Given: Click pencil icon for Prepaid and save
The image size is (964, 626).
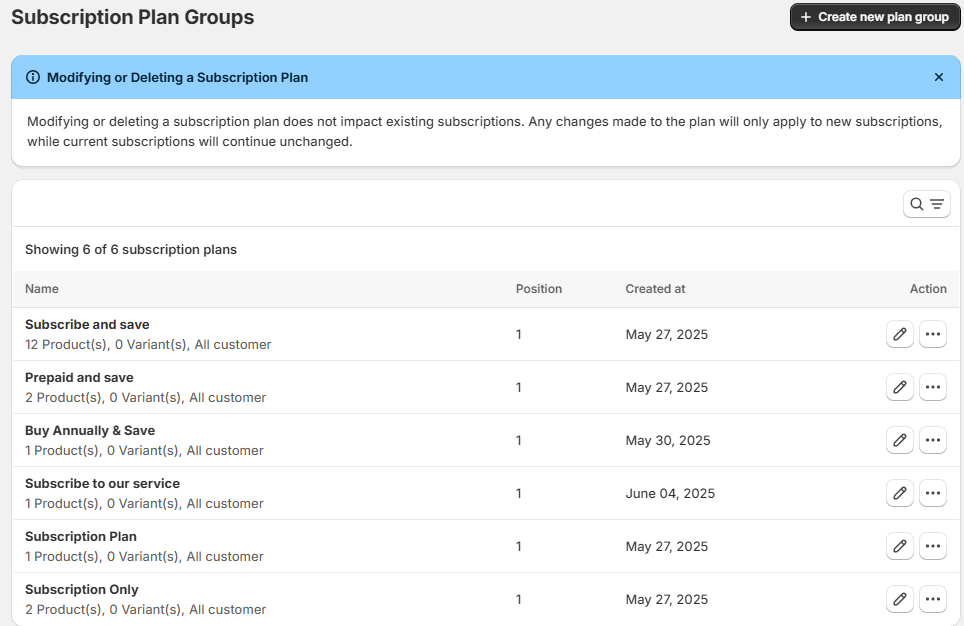Looking at the screenshot, I should [900, 387].
